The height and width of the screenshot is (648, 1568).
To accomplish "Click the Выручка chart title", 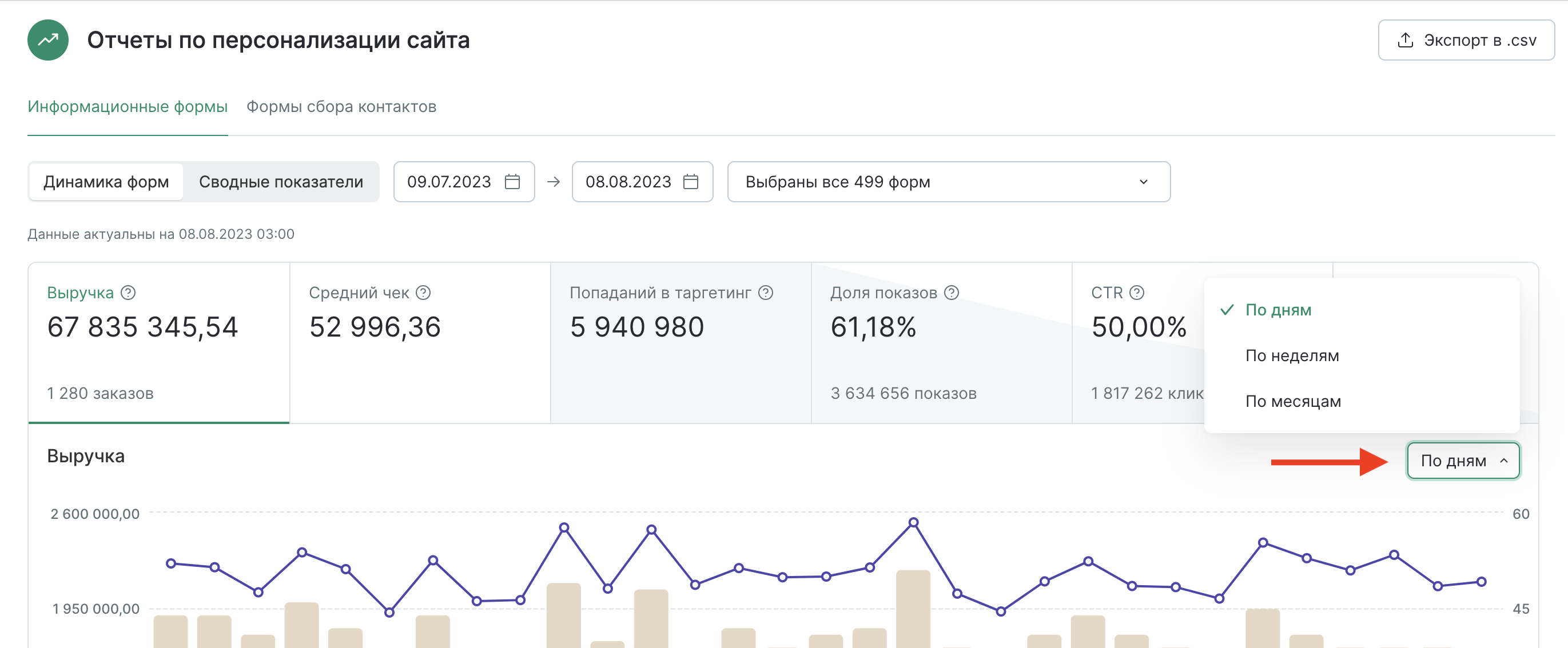I will tap(86, 456).
